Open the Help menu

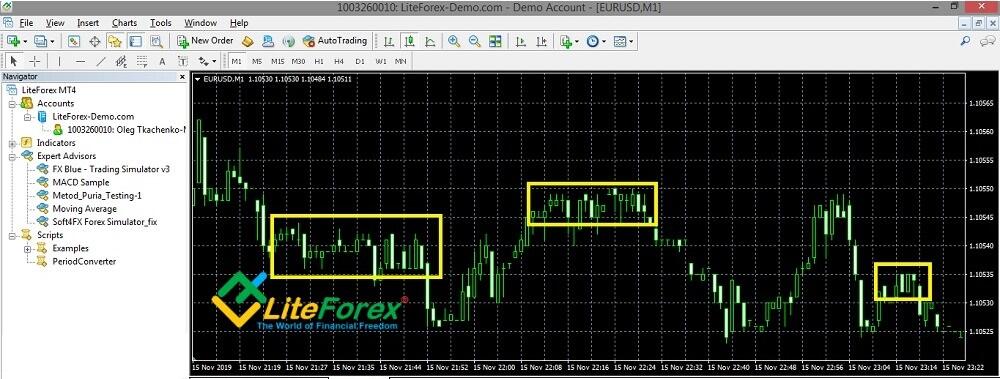[x=239, y=23]
